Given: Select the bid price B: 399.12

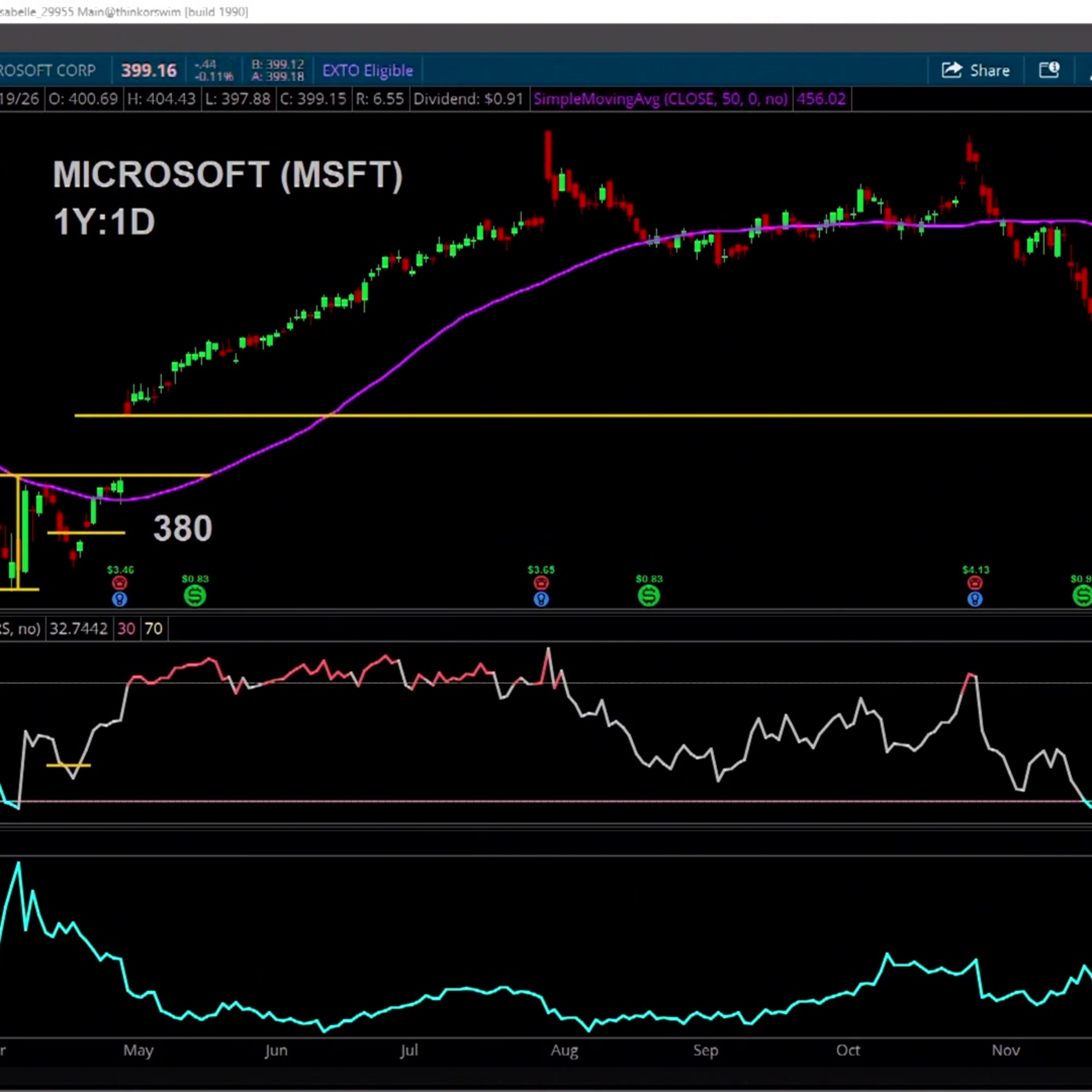Looking at the screenshot, I should click(277, 64).
